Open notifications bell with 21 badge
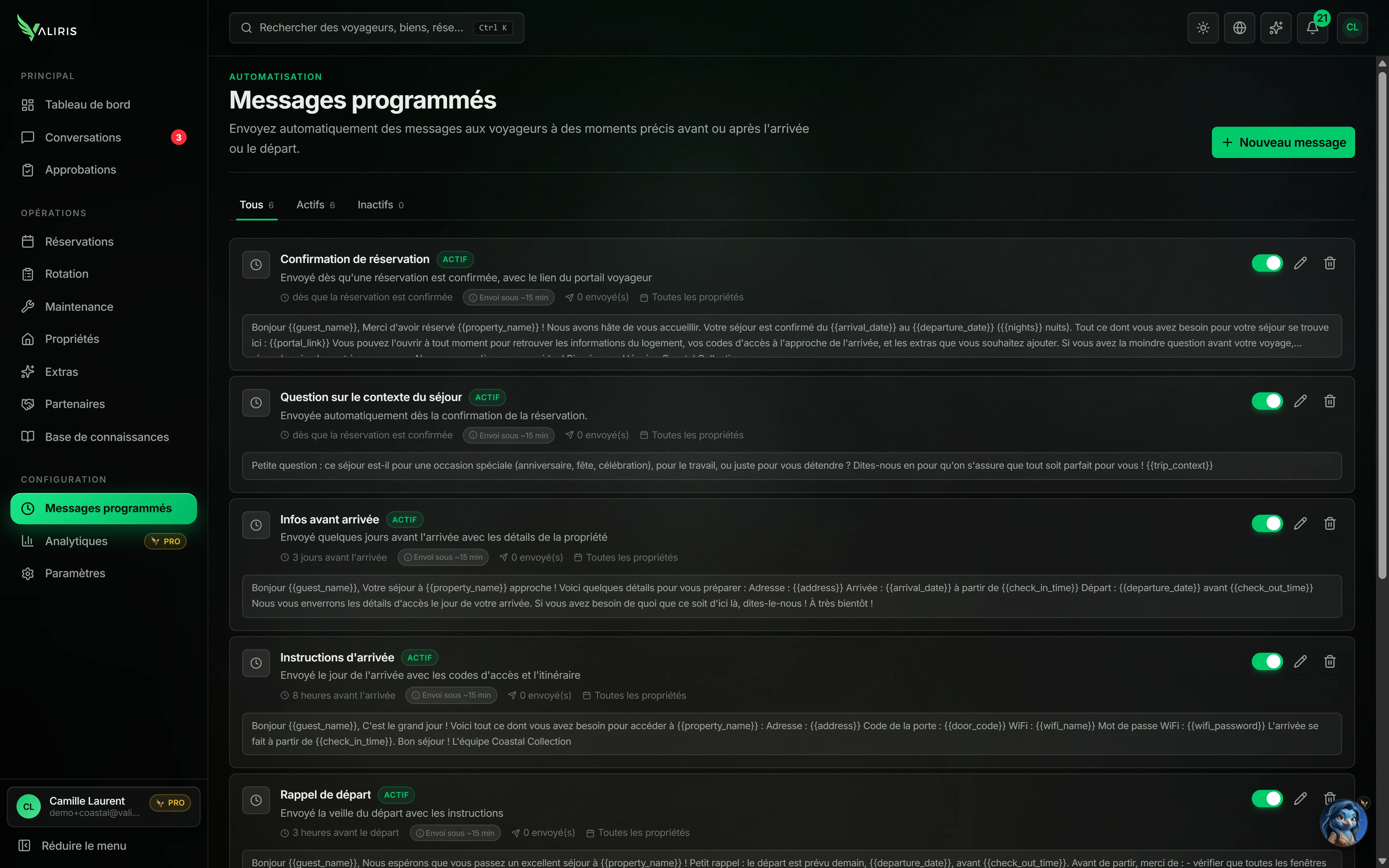This screenshot has height=868, width=1389. (x=1313, y=27)
